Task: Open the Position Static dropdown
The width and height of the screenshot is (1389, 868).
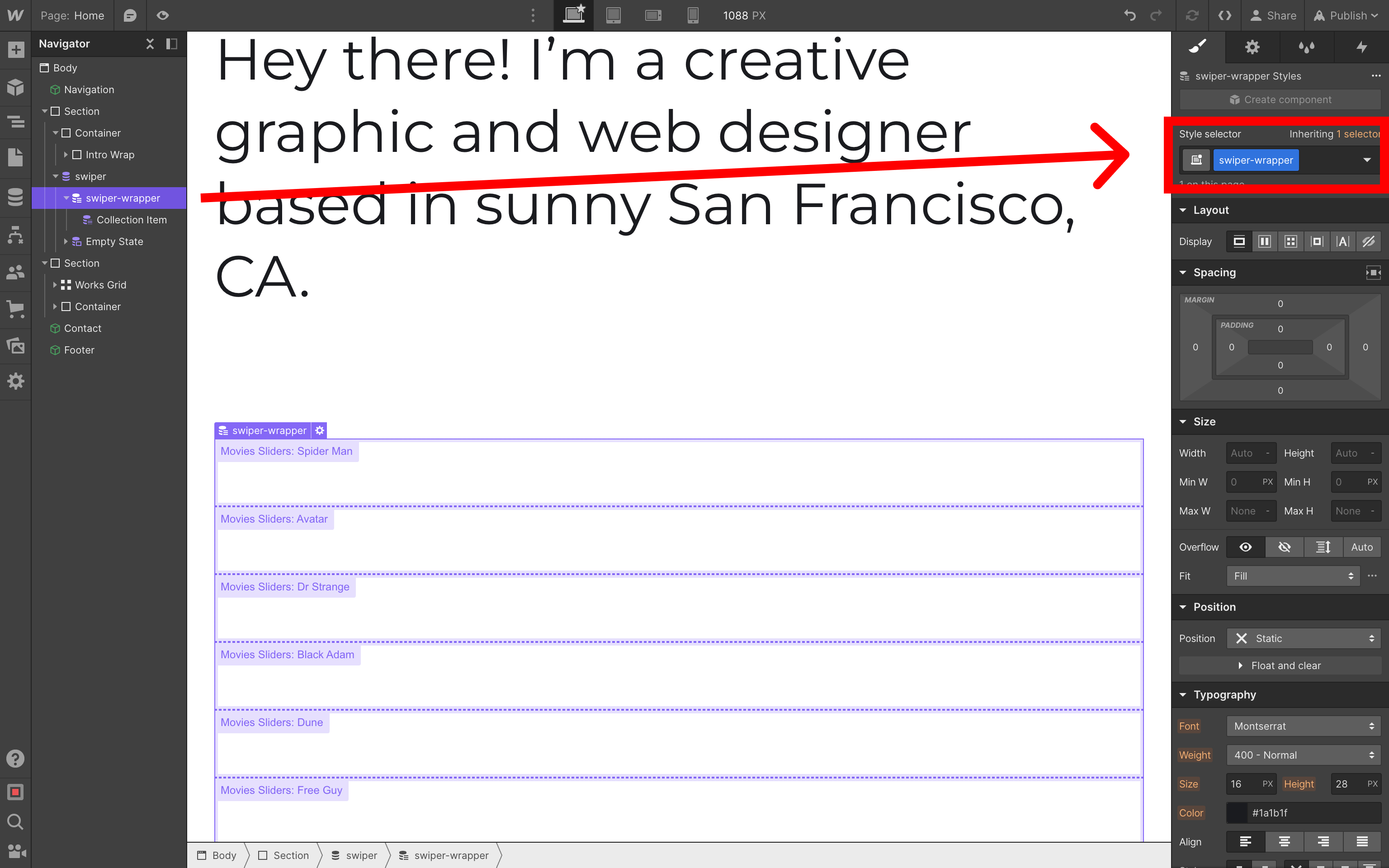Action: (1303, 638)
